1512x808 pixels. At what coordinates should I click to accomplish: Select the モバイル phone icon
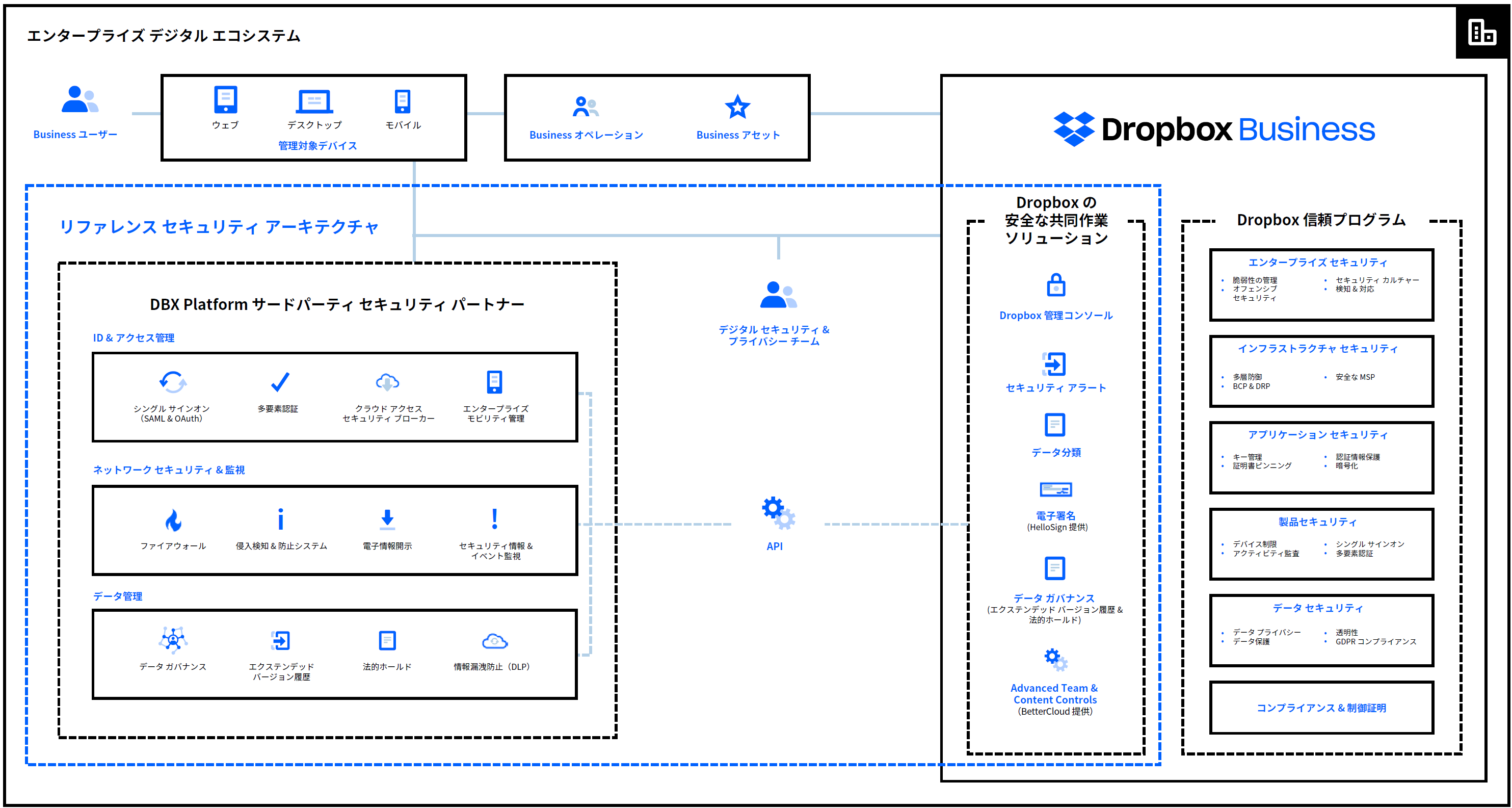click(402, 101)
